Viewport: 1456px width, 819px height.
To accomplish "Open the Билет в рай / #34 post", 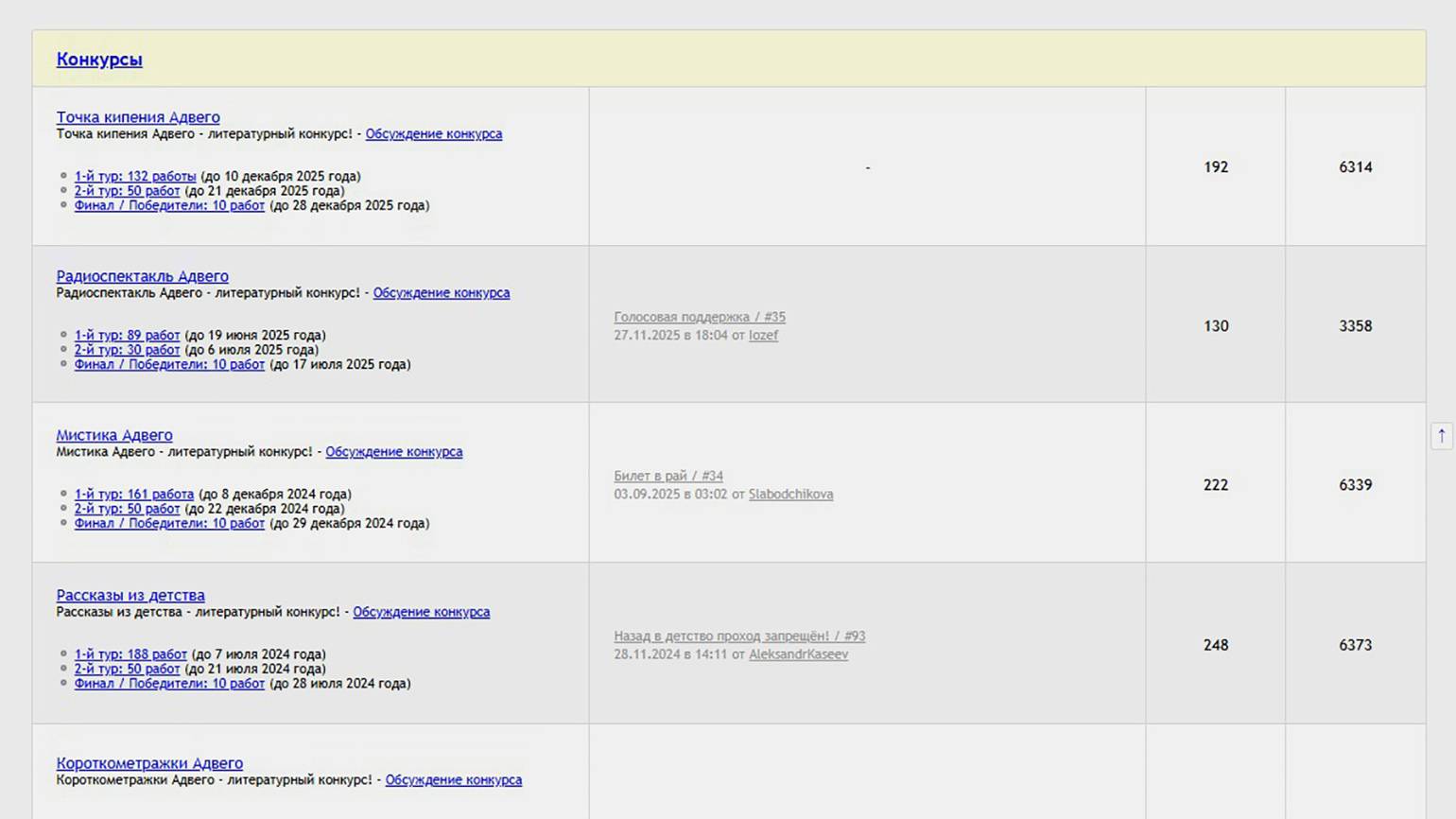I will (x=667, y=476).
